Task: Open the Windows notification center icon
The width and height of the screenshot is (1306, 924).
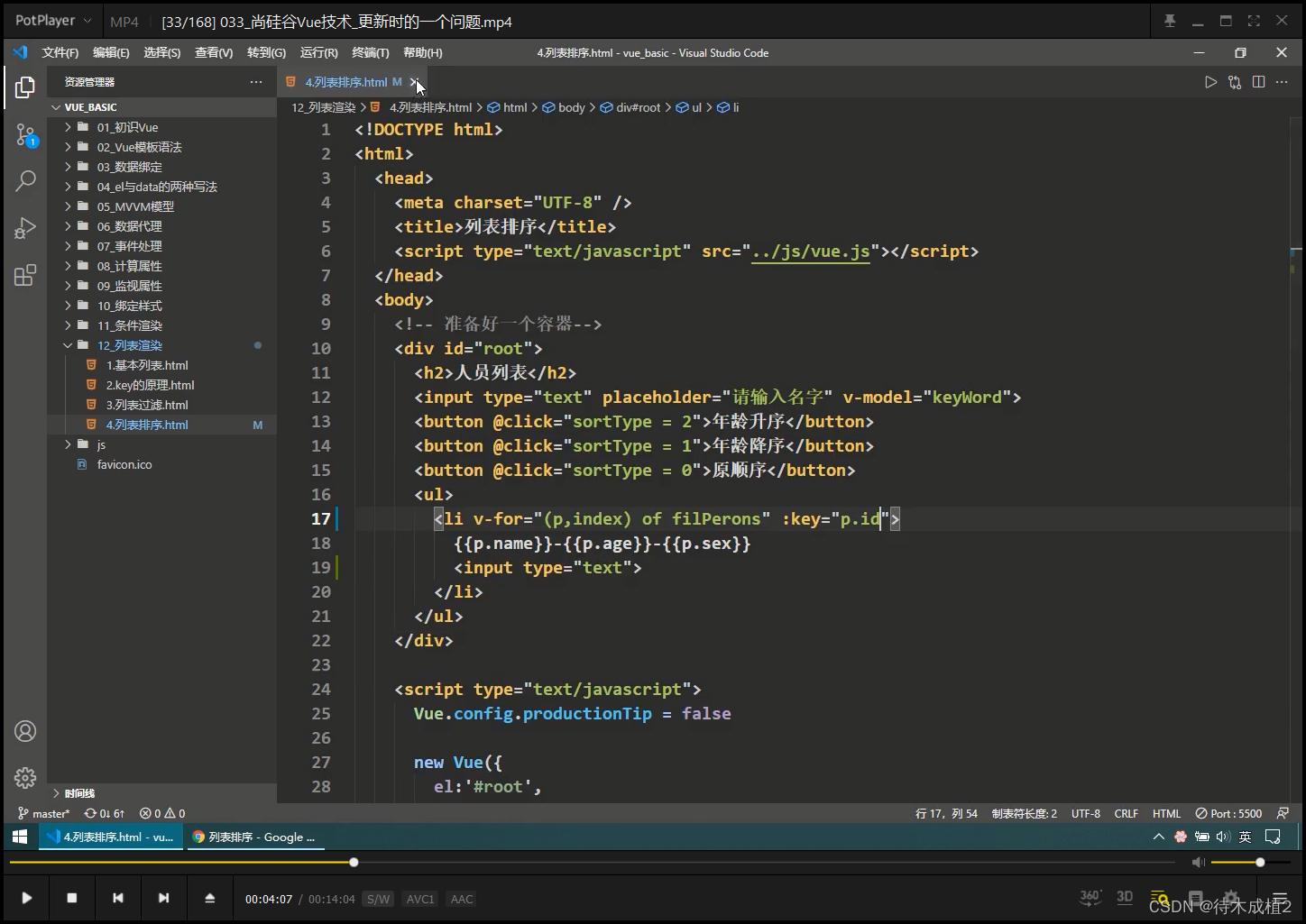Action: point(1273,837)
